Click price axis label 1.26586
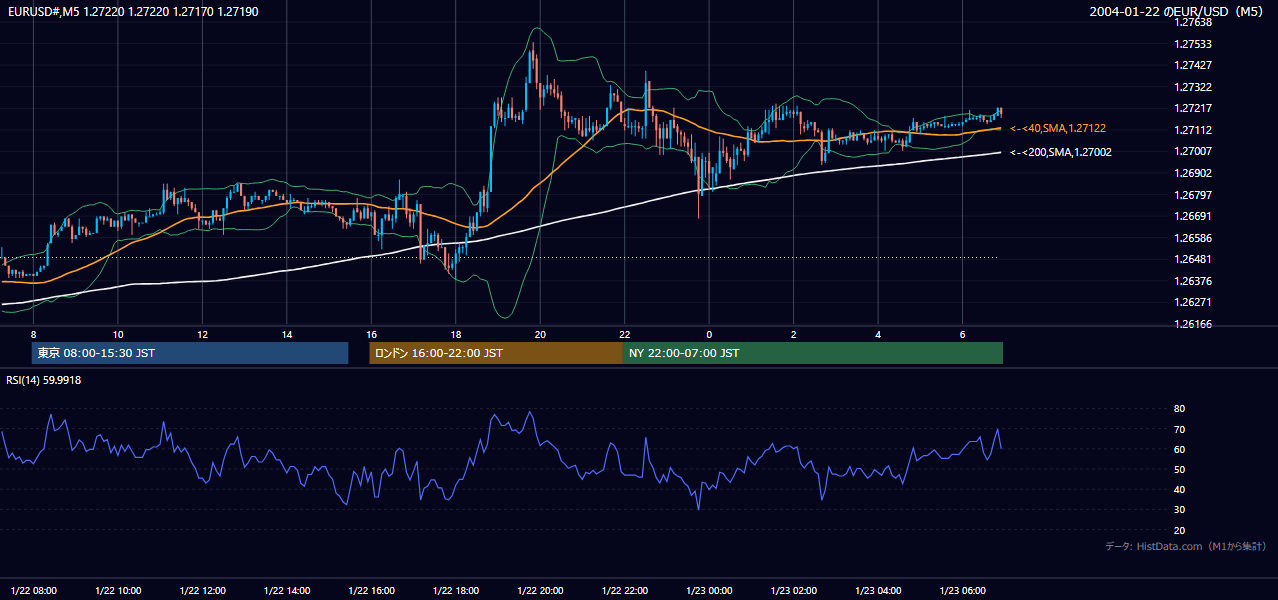Viewport: 1278px width, 600px height. click(x=1193, y=238)
